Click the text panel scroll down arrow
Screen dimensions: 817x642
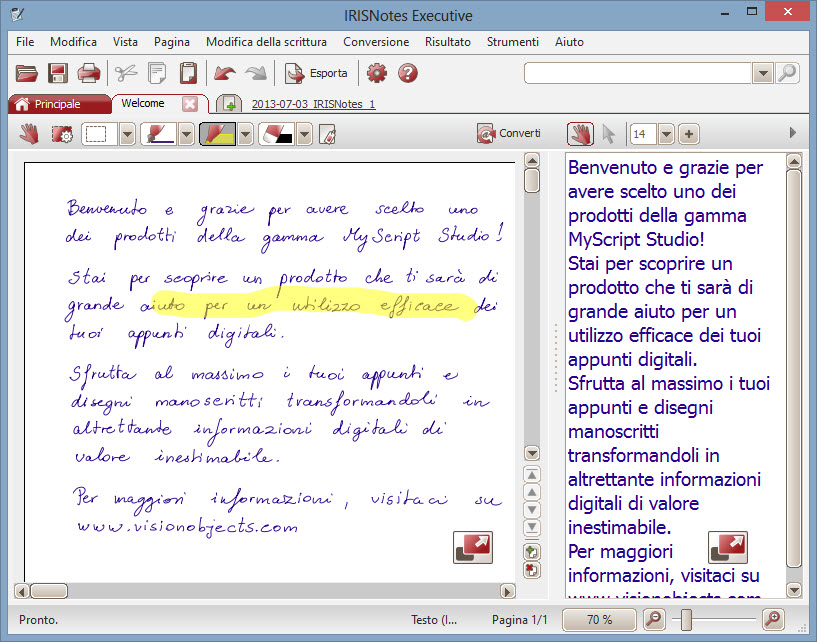(794, 590)
